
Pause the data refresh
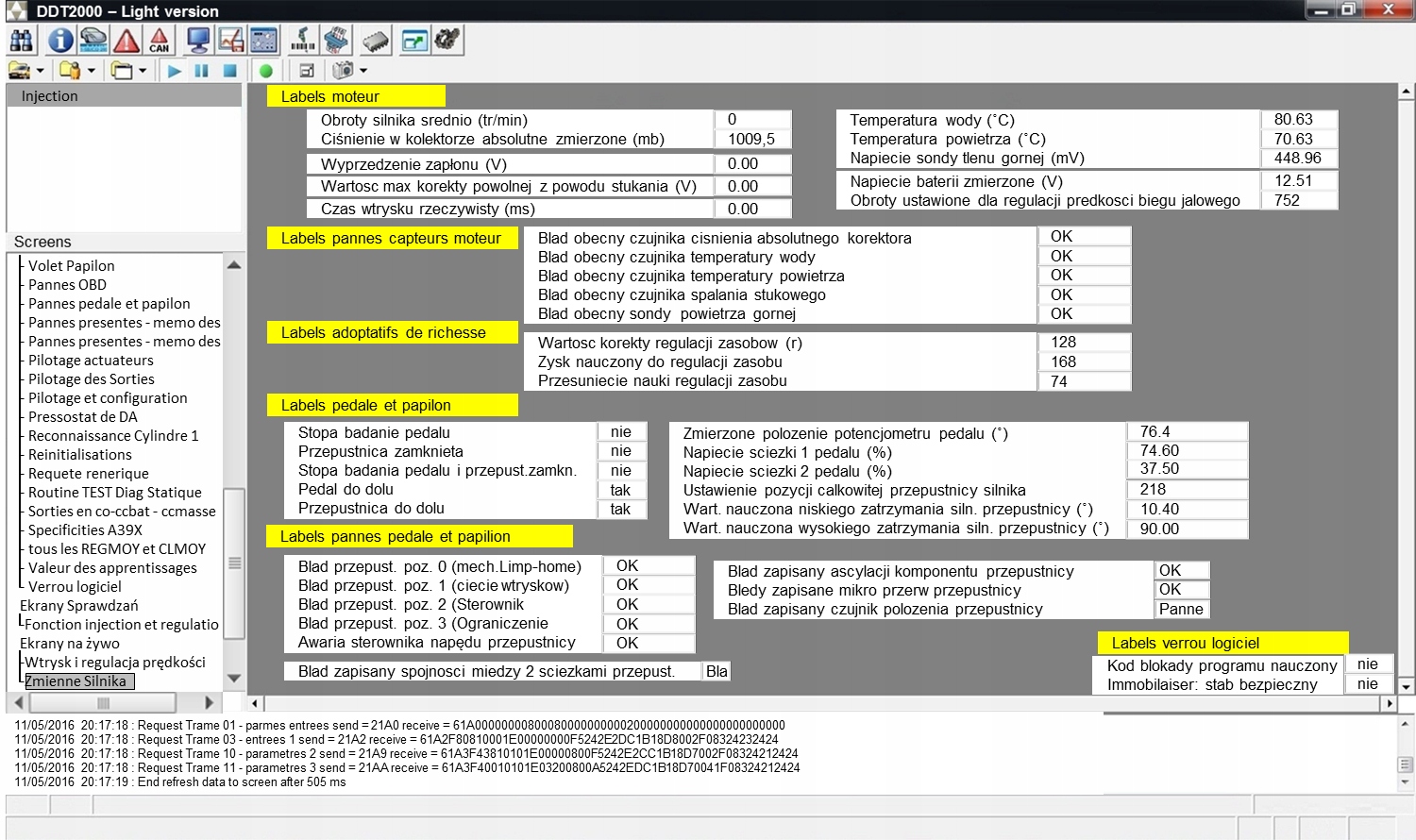(201, 71)
